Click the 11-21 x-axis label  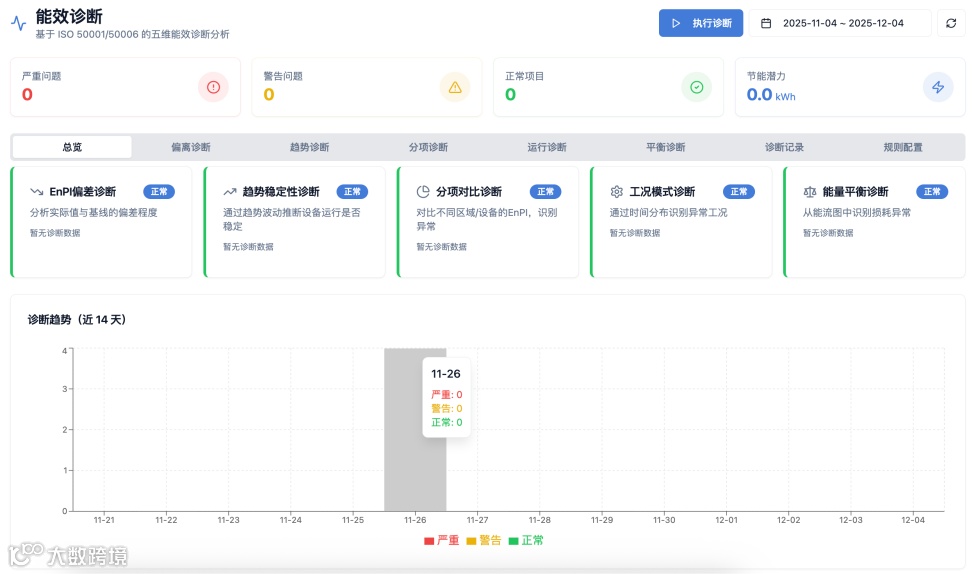pyautogui.click(x=104, y=520)
